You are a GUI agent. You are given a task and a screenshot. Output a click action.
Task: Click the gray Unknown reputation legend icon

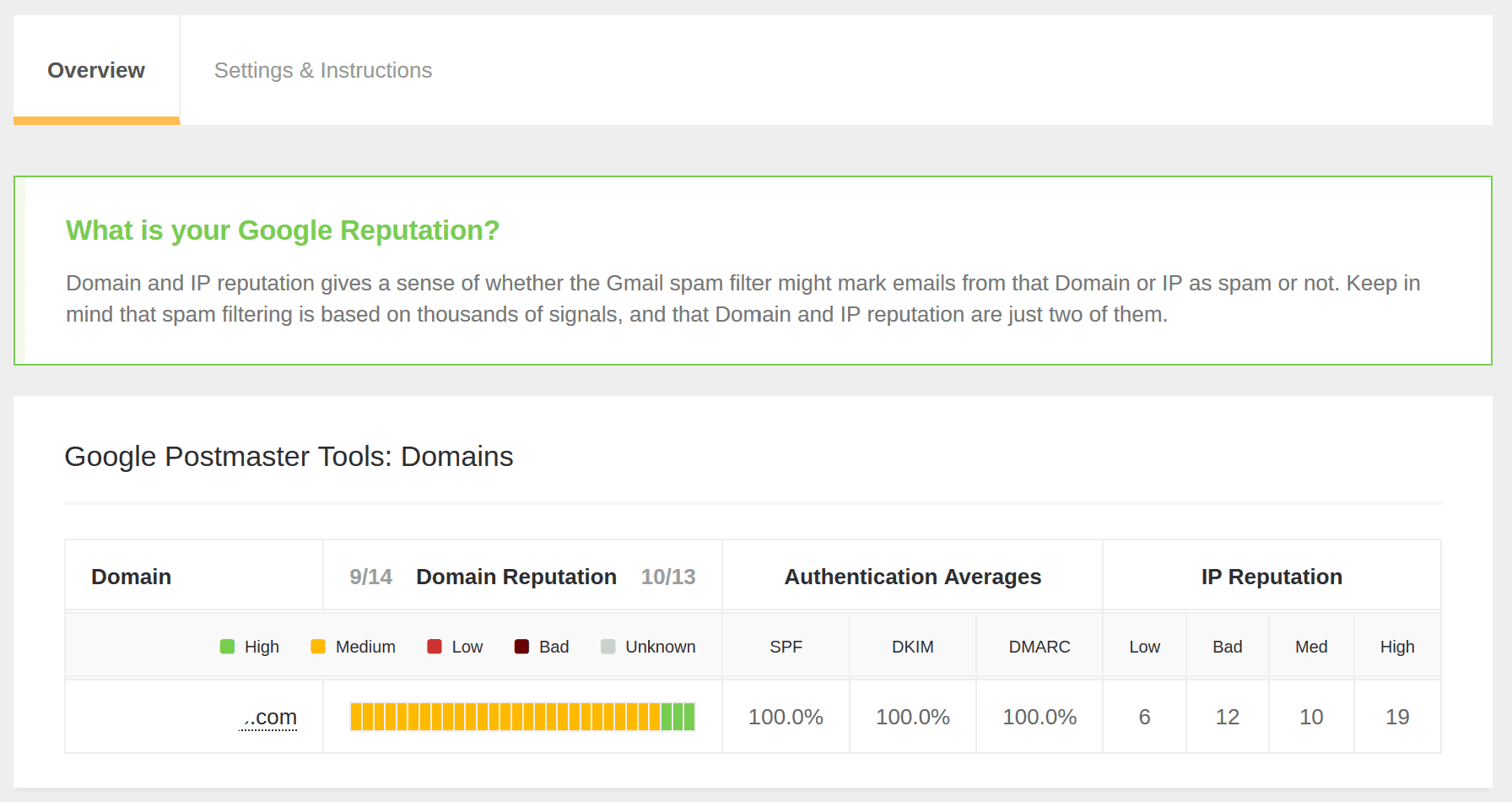607,647
